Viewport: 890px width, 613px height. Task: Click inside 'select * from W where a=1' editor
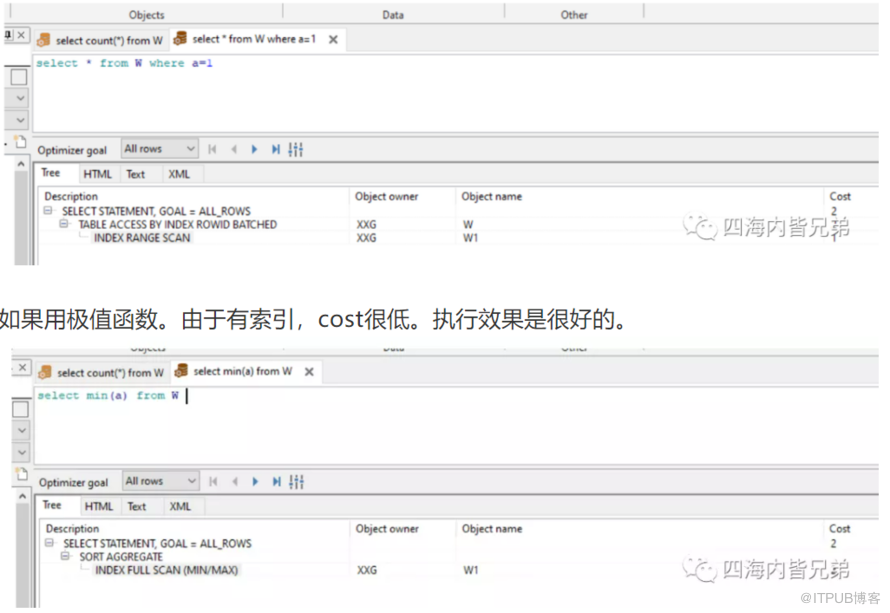(456, 94)
